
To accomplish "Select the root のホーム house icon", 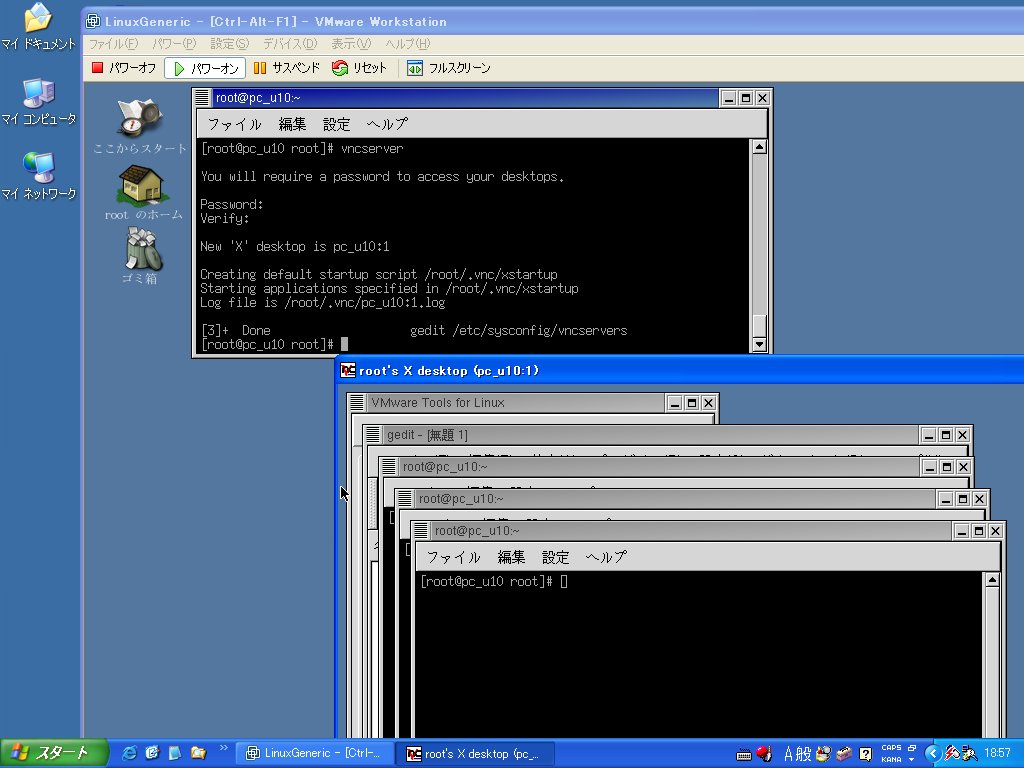I will [x=143, y=193].
